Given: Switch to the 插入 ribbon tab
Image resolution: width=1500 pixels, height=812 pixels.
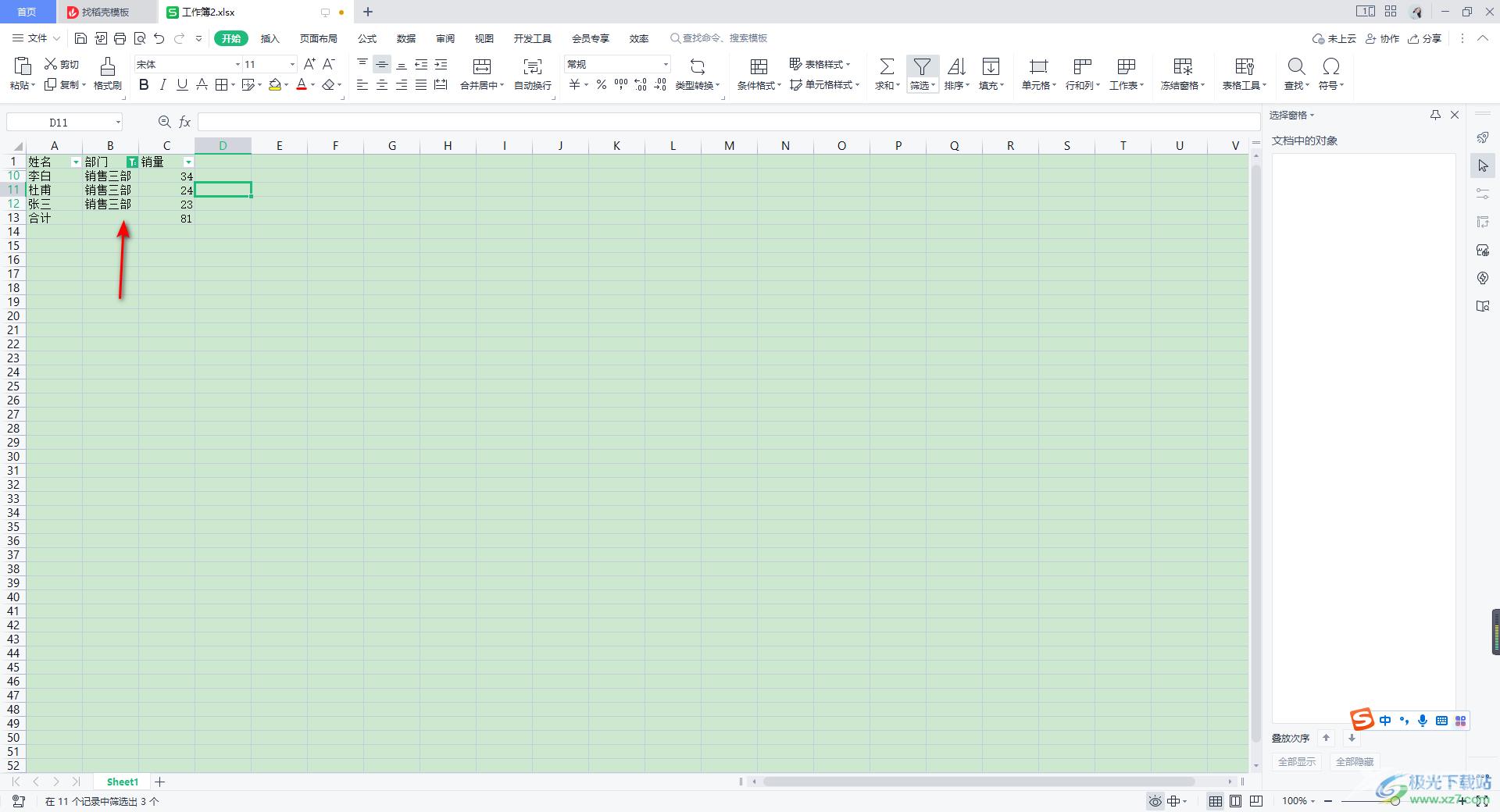Looking at the screenshot, I should click(270, 38).
